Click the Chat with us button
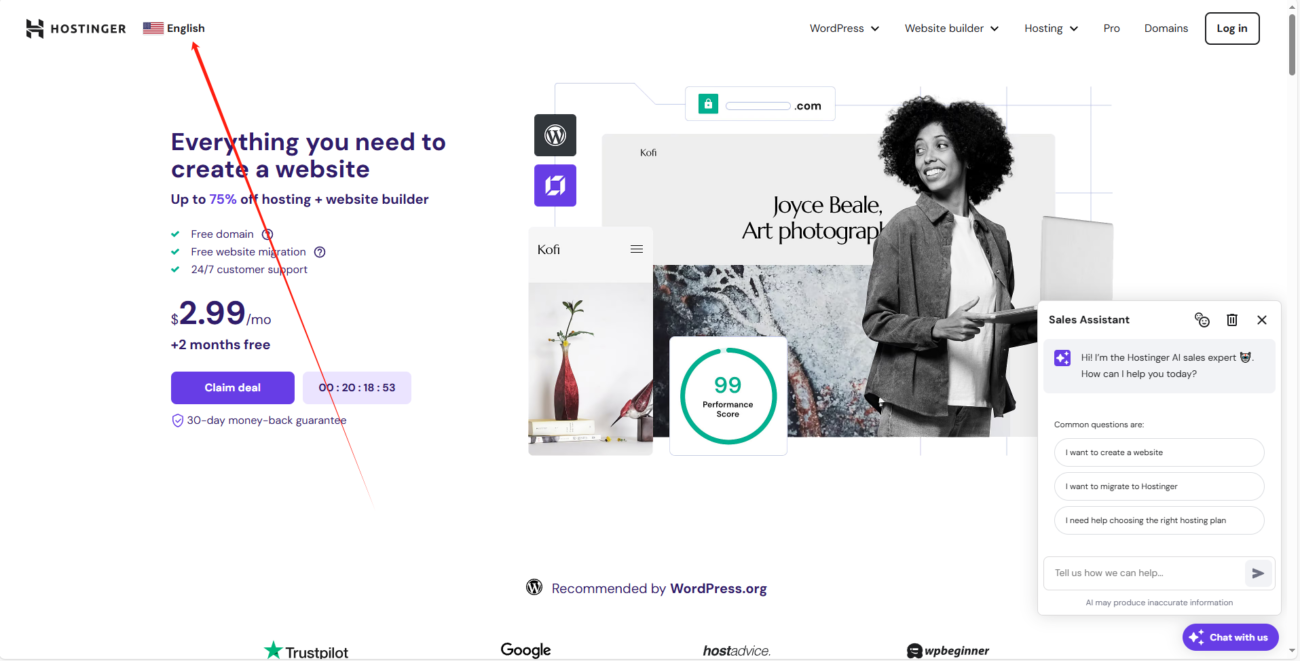Viewport: 1300px width, 661px height. coord(1230,637)
